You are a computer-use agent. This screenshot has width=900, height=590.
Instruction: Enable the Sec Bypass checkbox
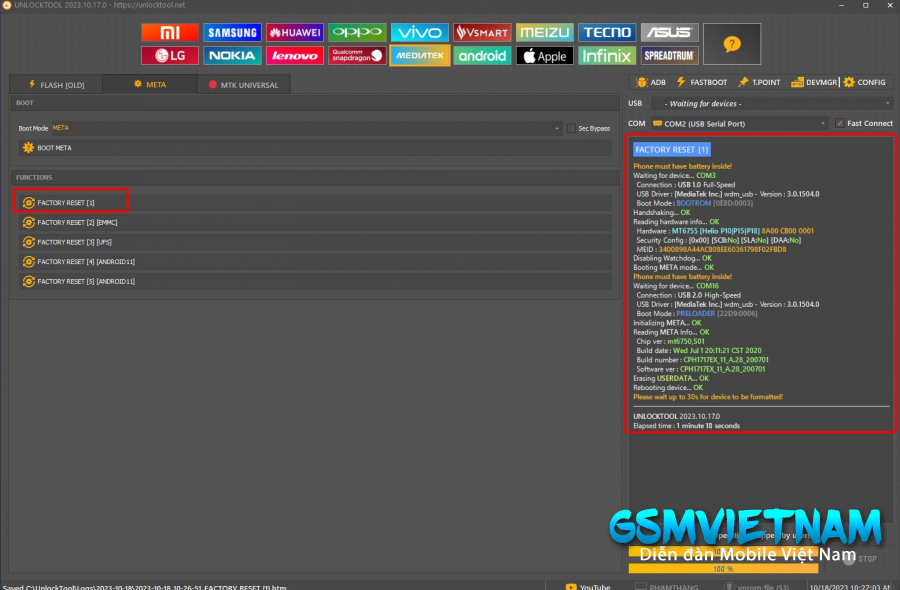(x=571, y=129)
